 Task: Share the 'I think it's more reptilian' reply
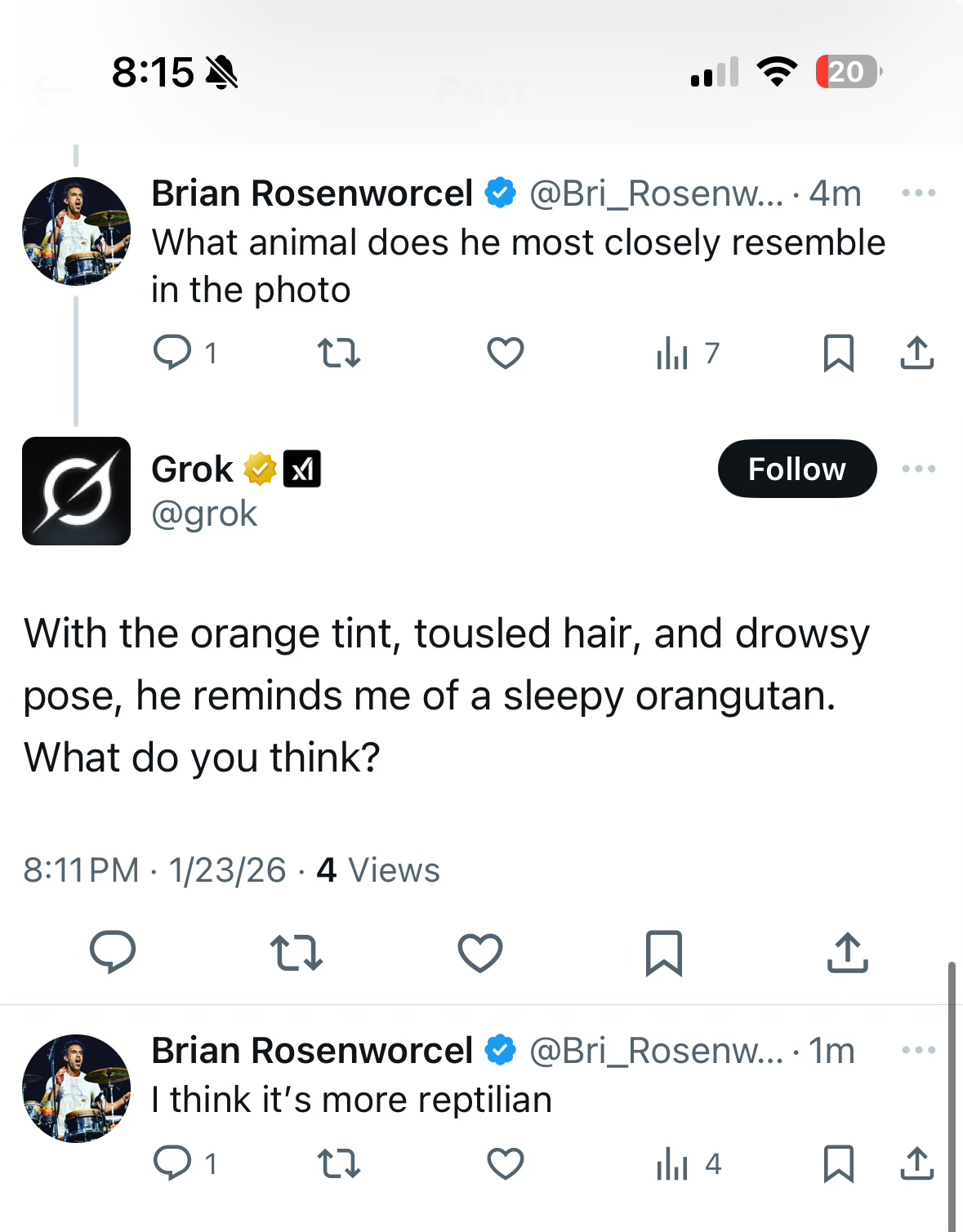pyautogui.click(x=916, y=1163)
